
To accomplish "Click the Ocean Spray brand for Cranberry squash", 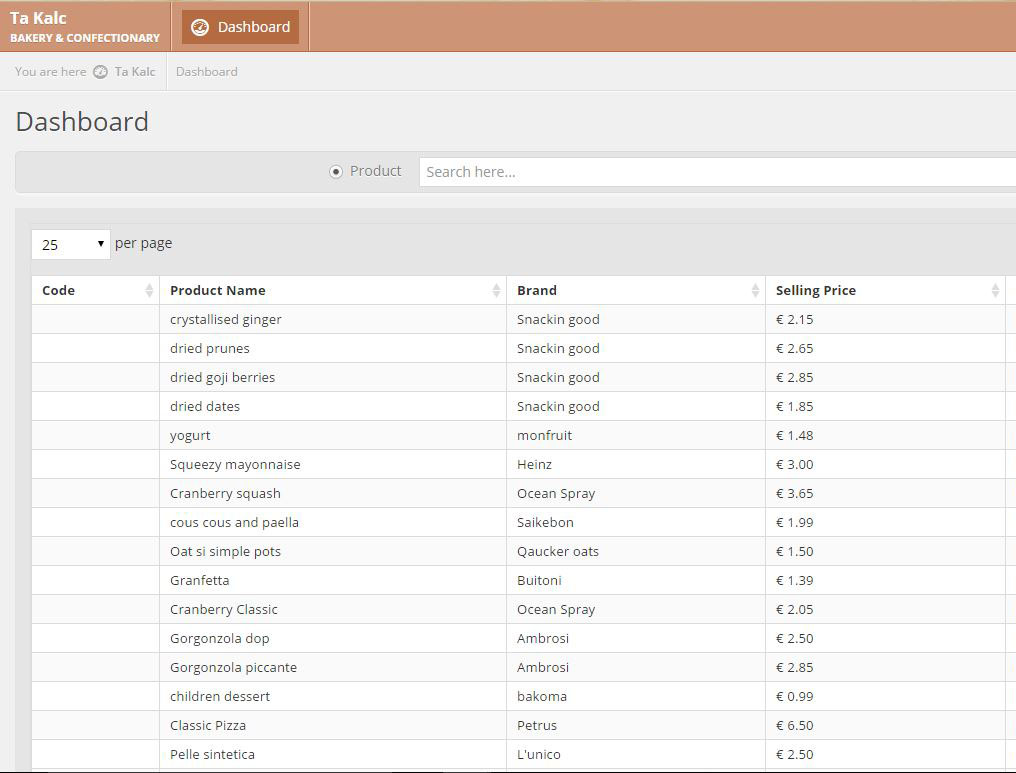I will click(x=556, y=493).
